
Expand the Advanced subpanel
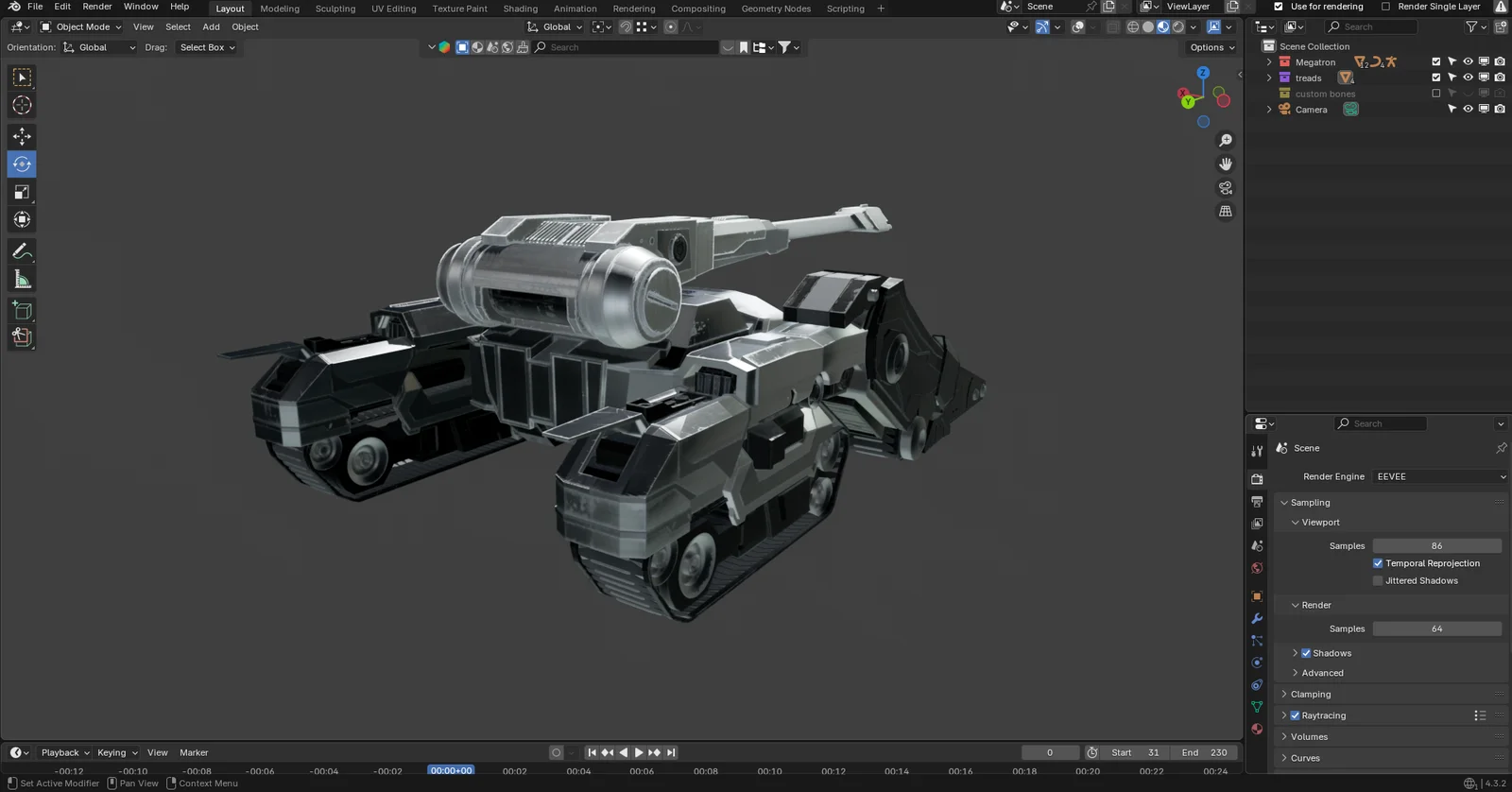tap(1322, 673)
